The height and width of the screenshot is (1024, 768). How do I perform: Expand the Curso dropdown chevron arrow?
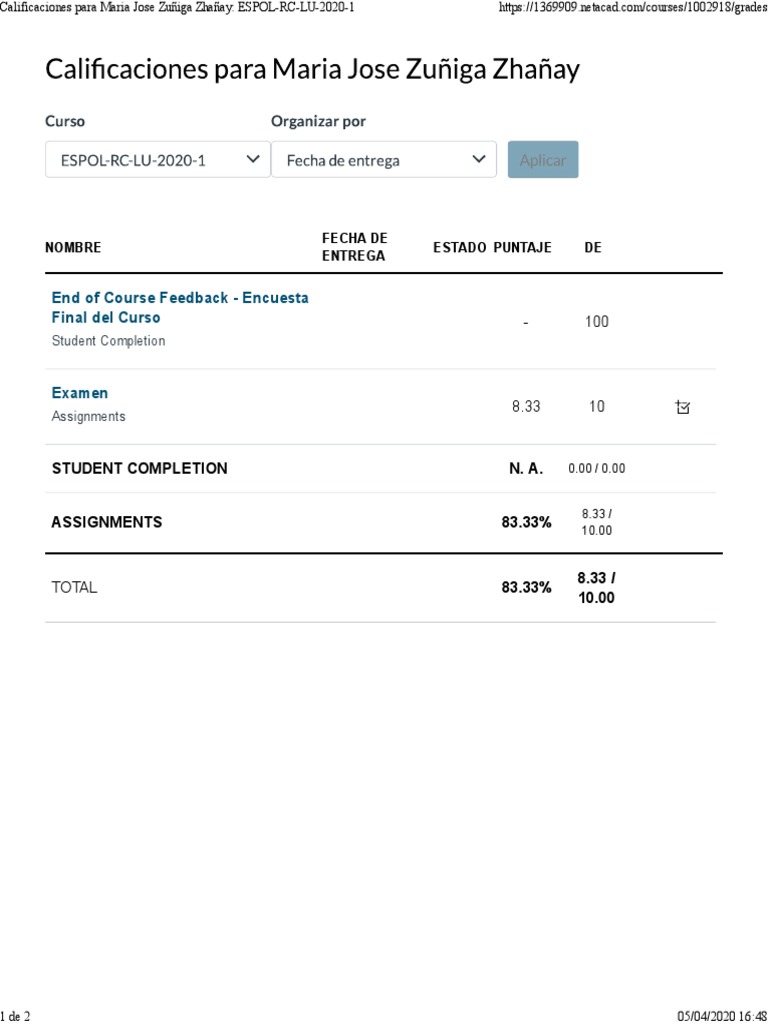click(253, 159)
